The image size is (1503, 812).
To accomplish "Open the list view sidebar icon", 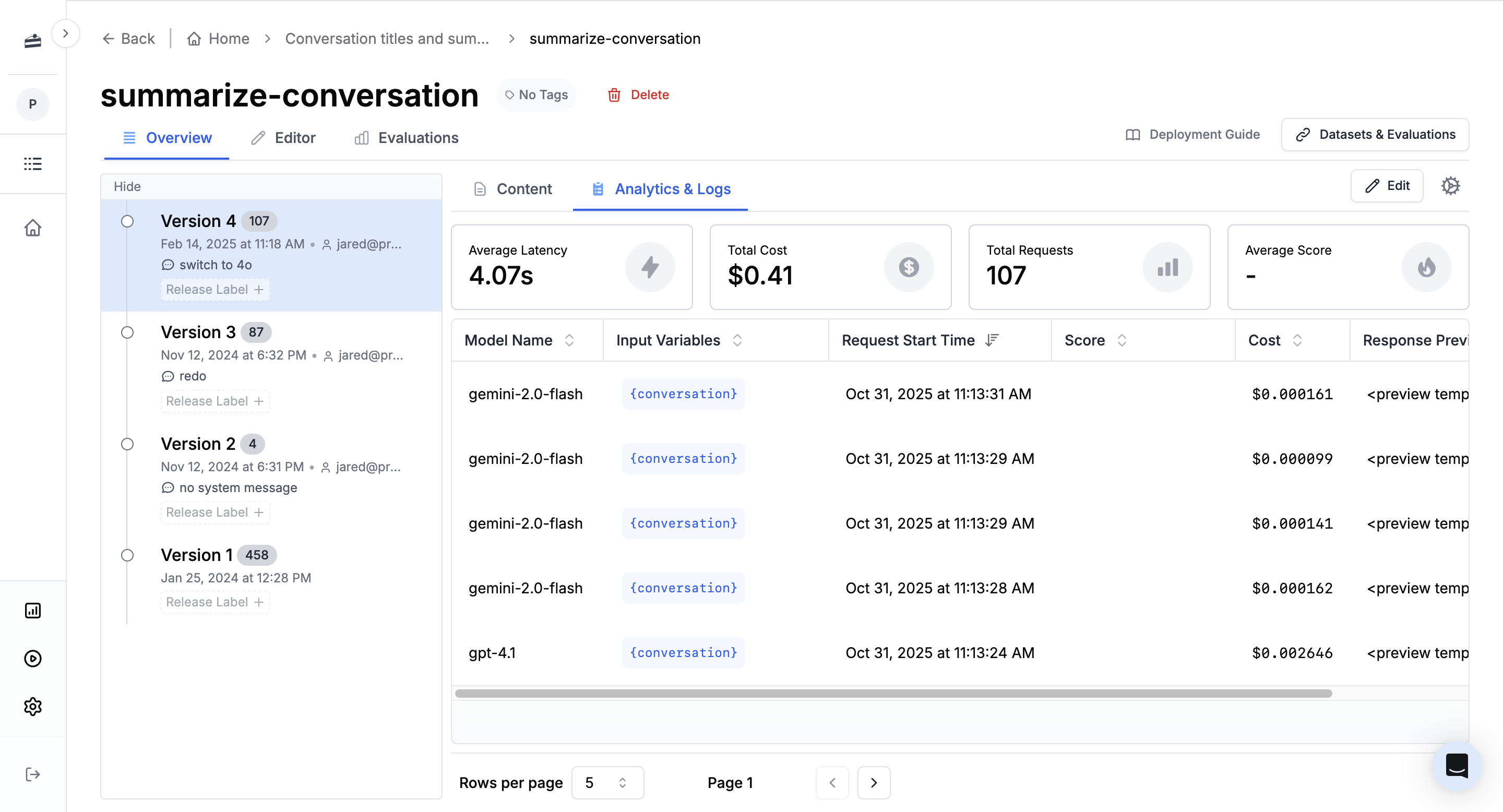I will click(x=33, y=164).
